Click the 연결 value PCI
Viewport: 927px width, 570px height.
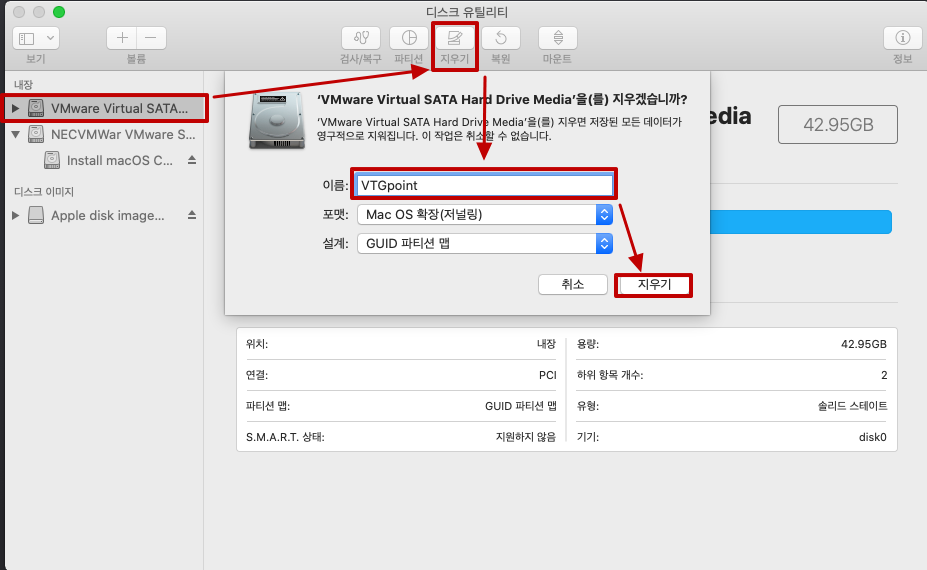pos(547,375)
